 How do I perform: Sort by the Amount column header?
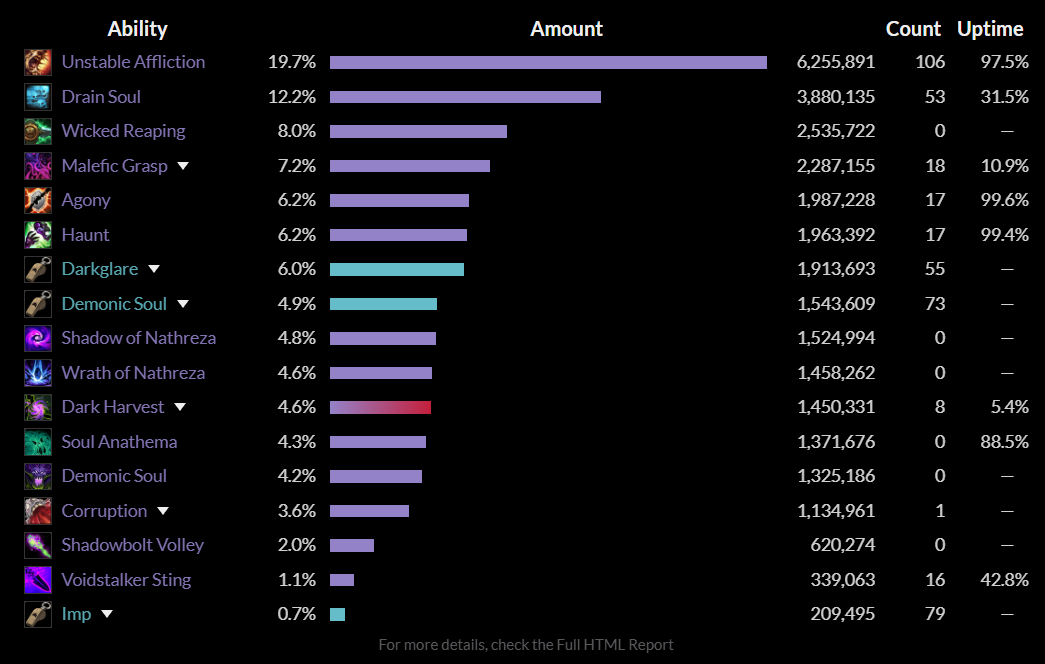[566, 29]
